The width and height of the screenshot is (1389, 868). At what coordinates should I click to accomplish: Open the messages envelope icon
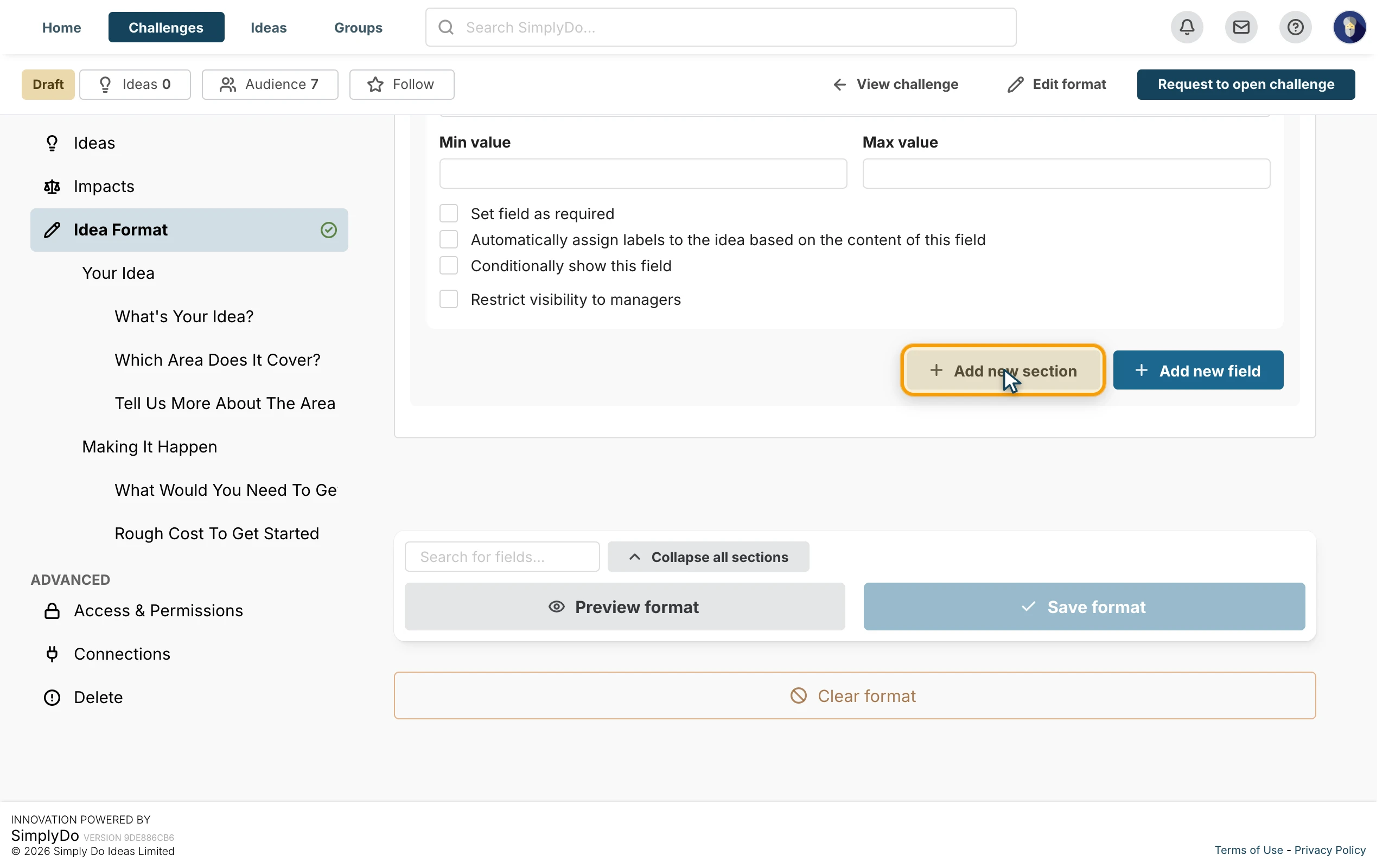[1241, 27]
